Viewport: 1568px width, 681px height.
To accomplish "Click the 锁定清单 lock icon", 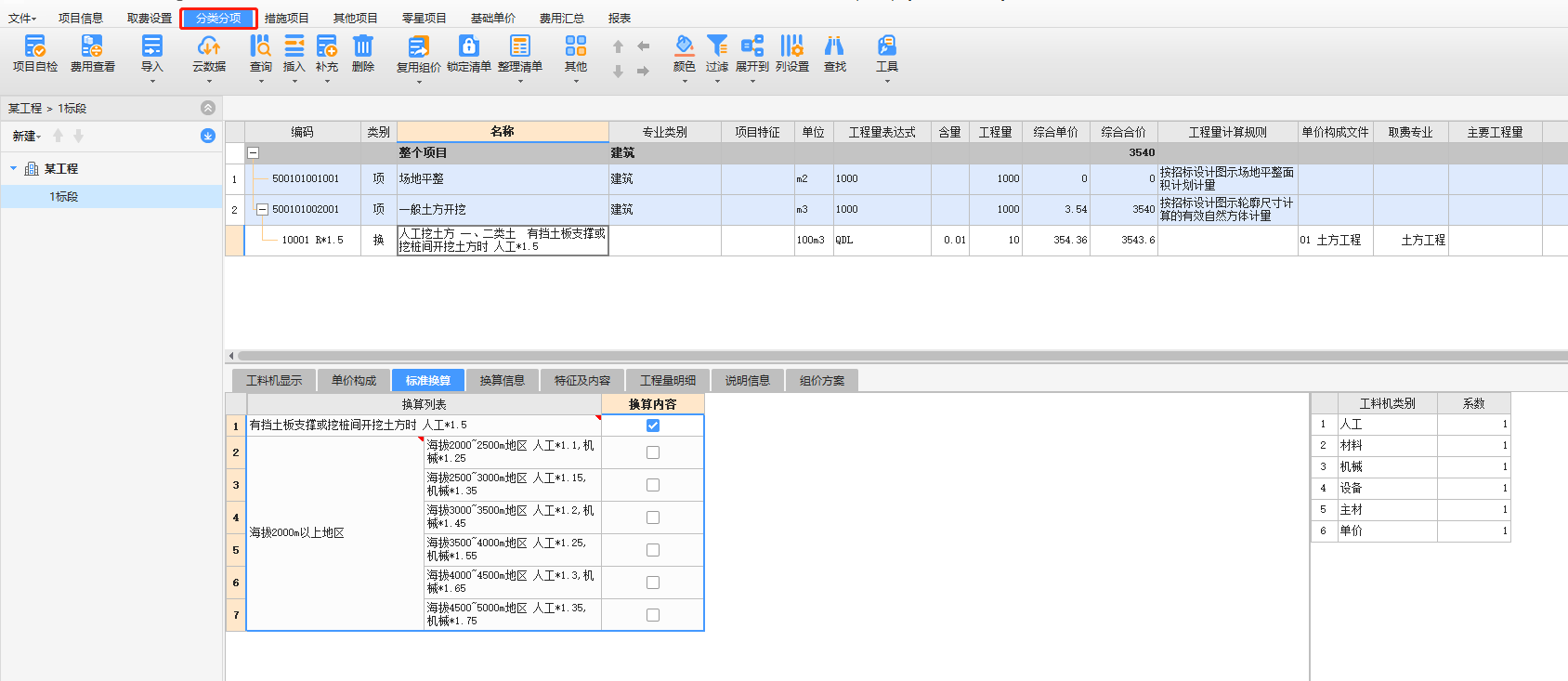I will 468,46.
